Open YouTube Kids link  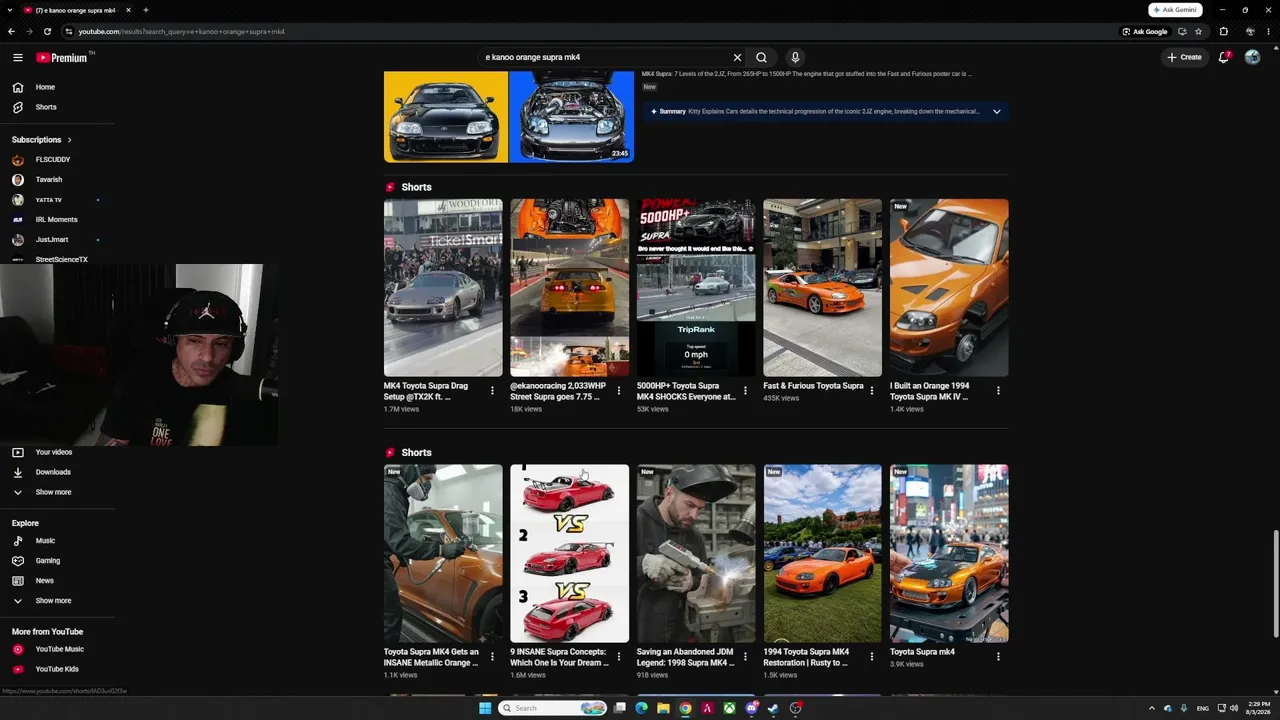pos(57,669)
